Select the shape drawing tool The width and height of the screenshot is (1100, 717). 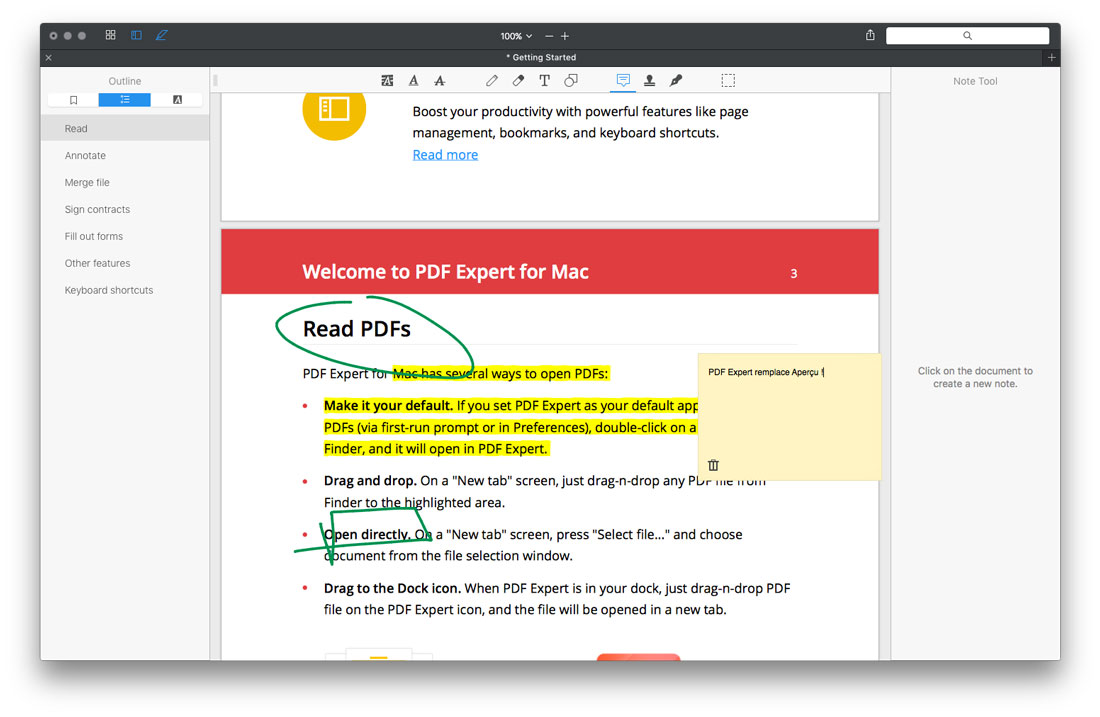[571, 80]
